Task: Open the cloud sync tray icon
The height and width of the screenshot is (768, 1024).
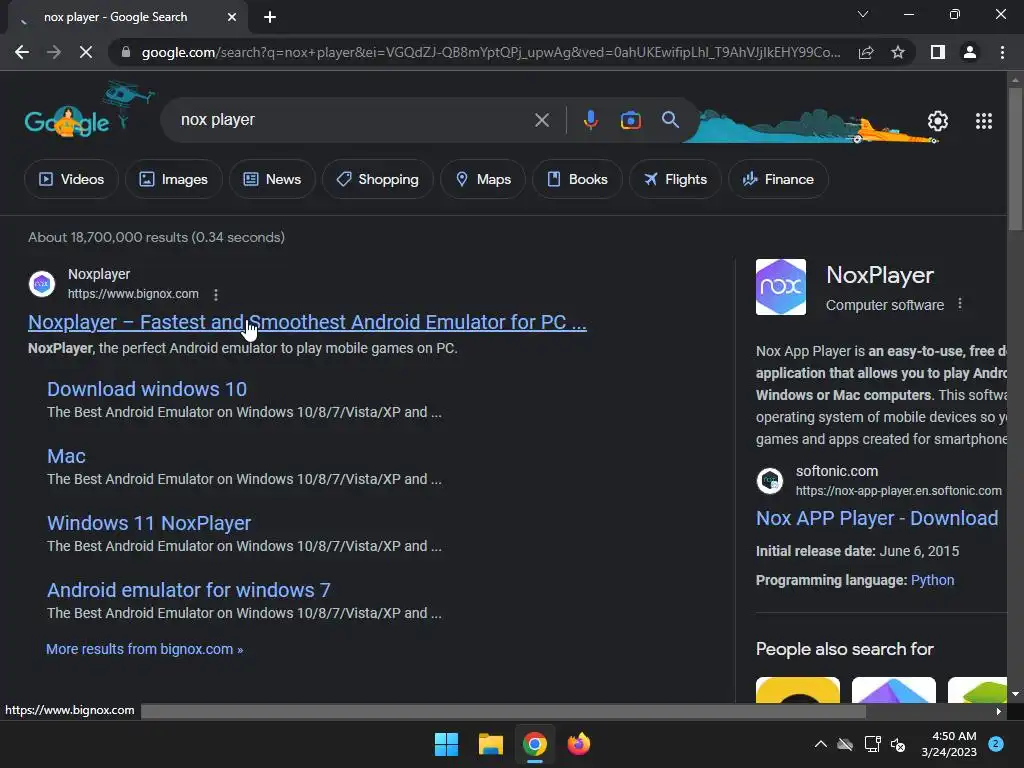Action: click(x=845, y=744)
